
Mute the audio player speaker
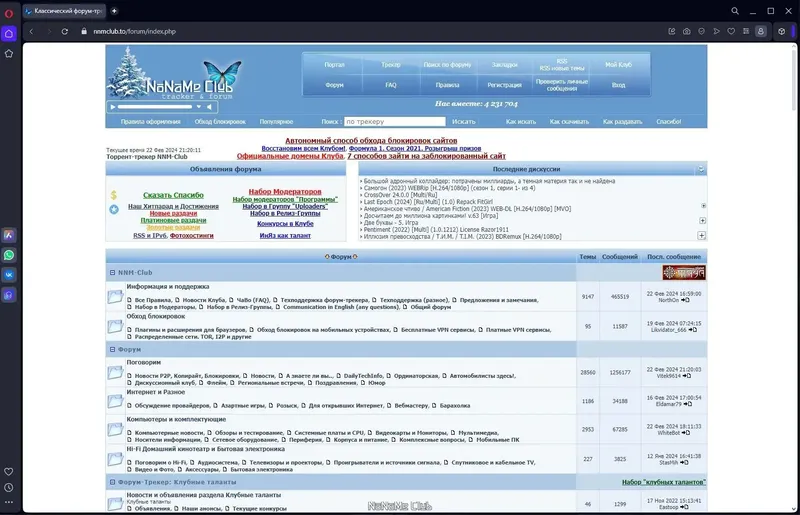tap(209, 107)
